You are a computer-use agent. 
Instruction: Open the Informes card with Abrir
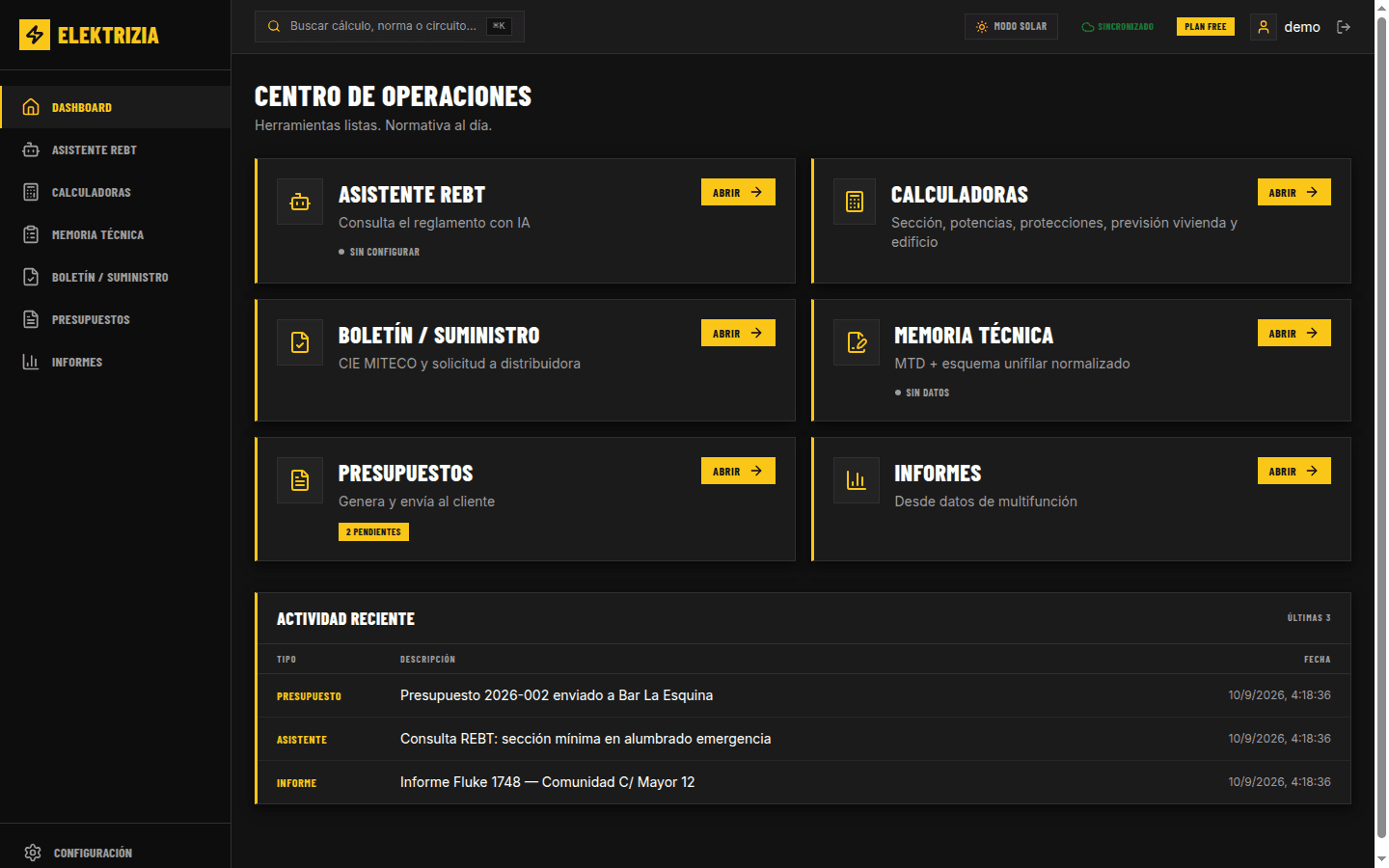[1294, 471]
